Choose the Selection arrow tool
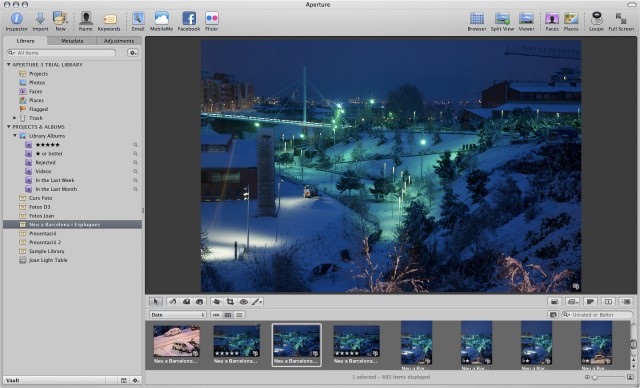 pos(156,302)
